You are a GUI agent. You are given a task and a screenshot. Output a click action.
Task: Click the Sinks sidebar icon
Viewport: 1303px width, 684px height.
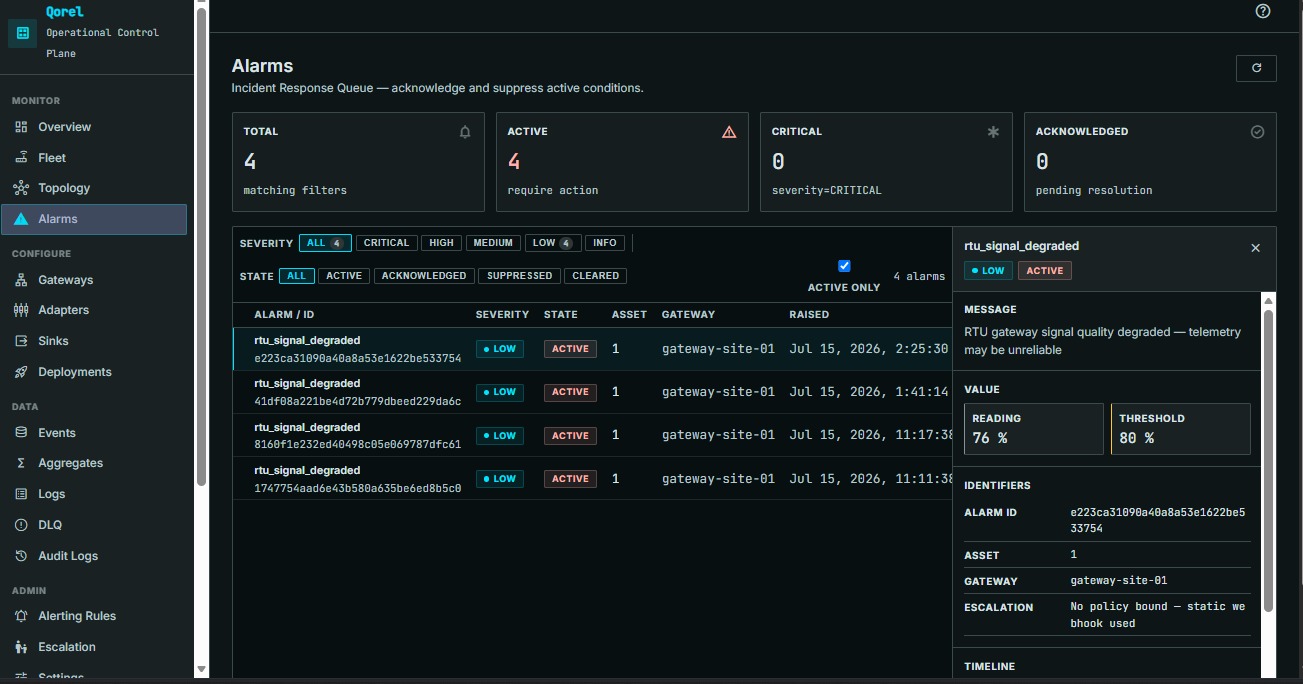21,341
